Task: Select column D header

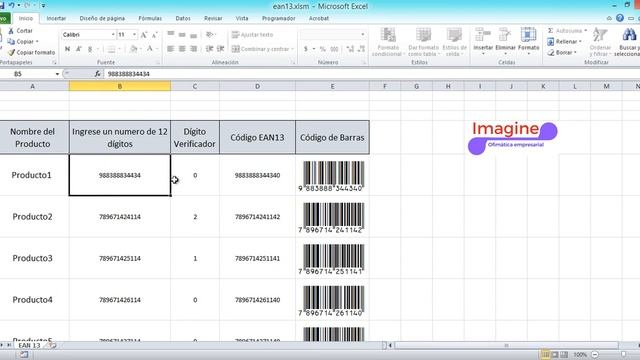Action: tap(257, 86)
